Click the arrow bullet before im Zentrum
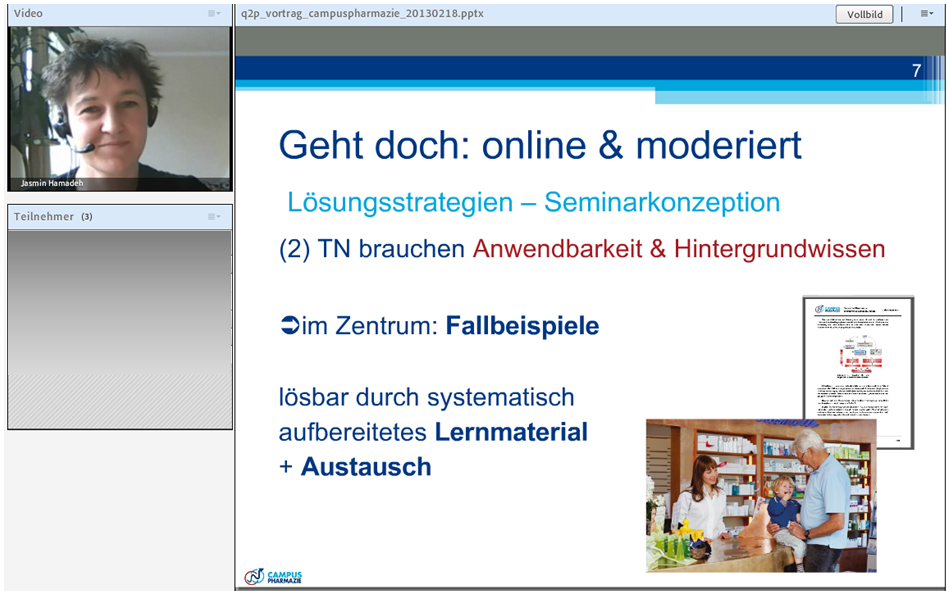The image size is (947, 591). (x=289, y=326)
